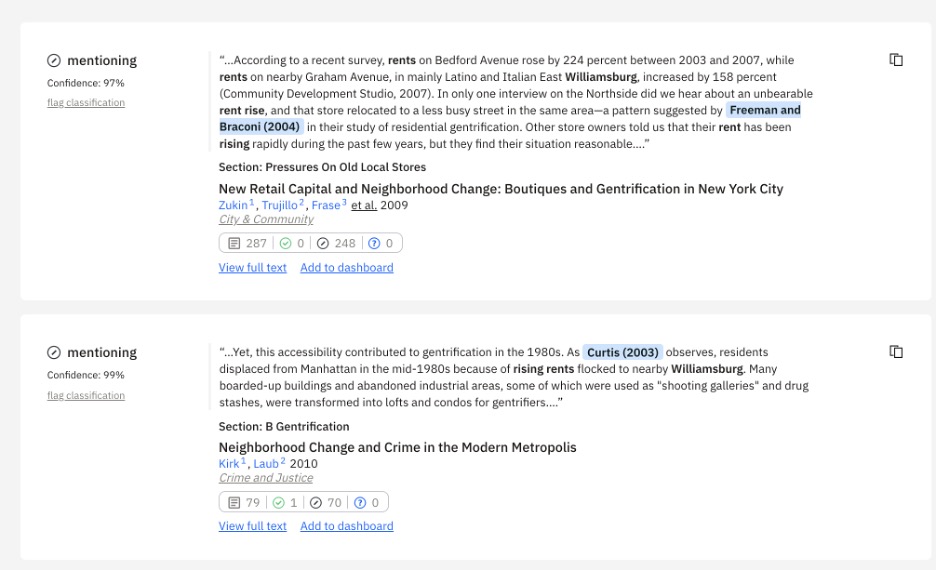This screenshot has width=936, height=570.
Task: Click the Confidence: 97% label
Action: [x=86, y=83]
